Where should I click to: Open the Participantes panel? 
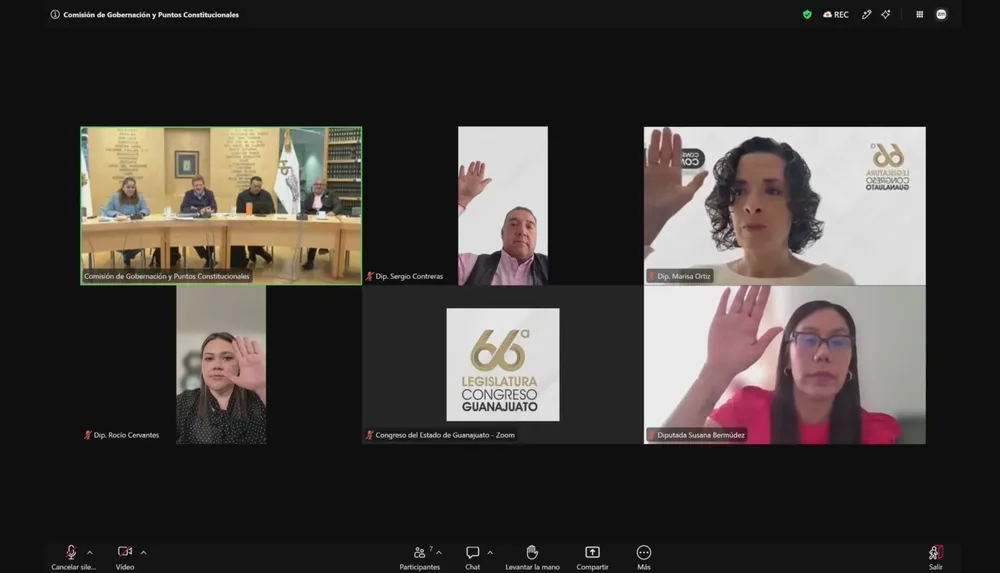419,557
